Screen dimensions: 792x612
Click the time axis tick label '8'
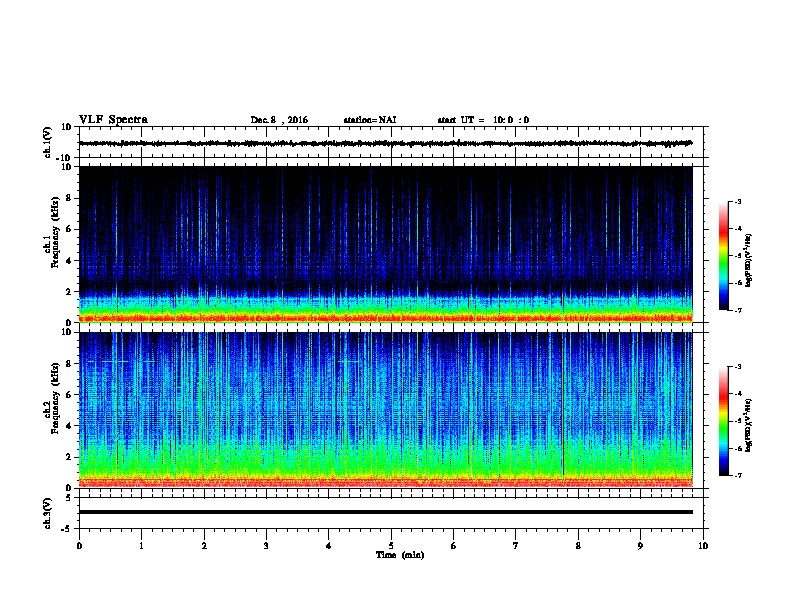(x=578, y=546)
